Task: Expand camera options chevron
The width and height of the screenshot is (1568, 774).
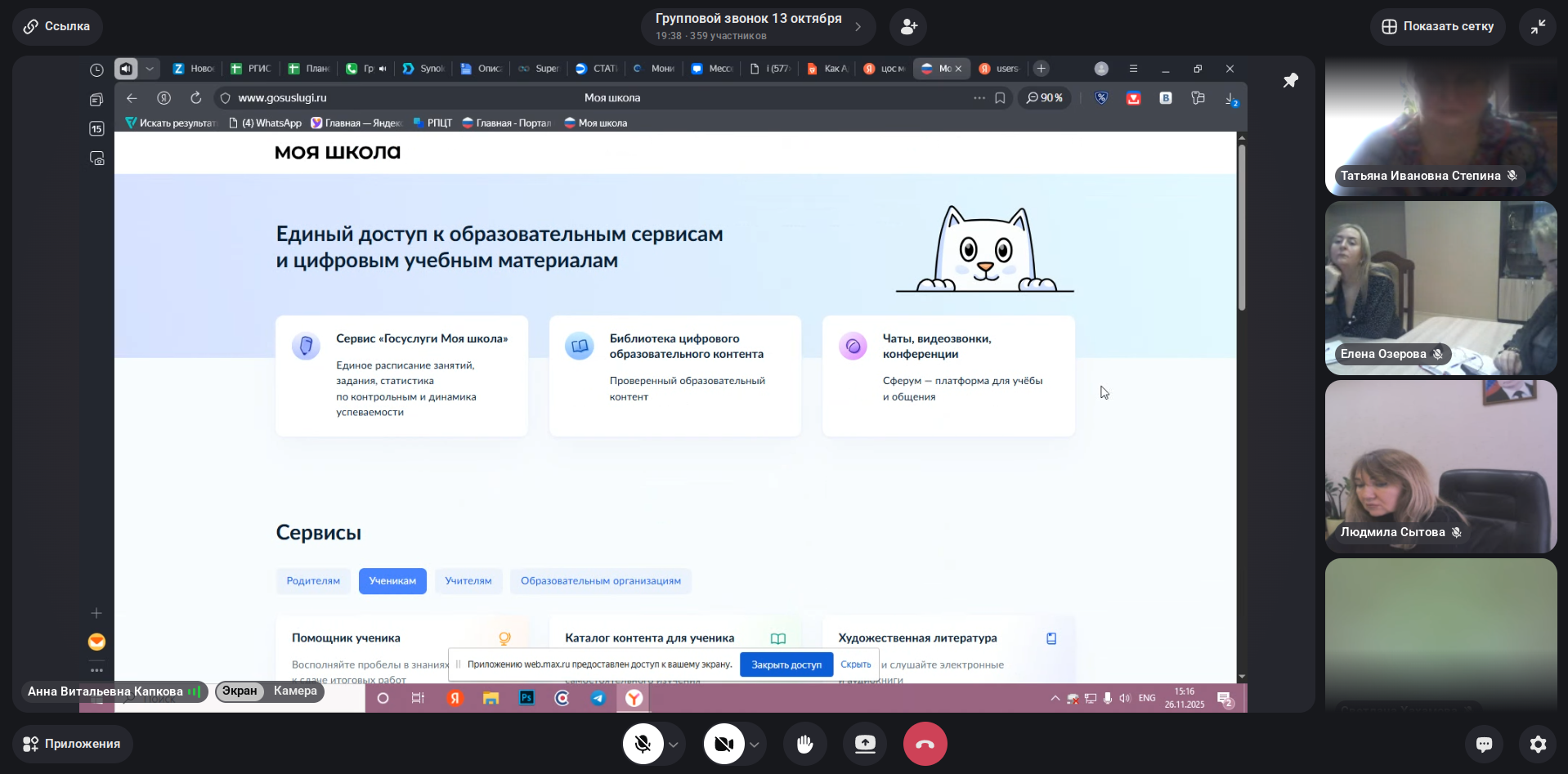Action: pos(755,745)
